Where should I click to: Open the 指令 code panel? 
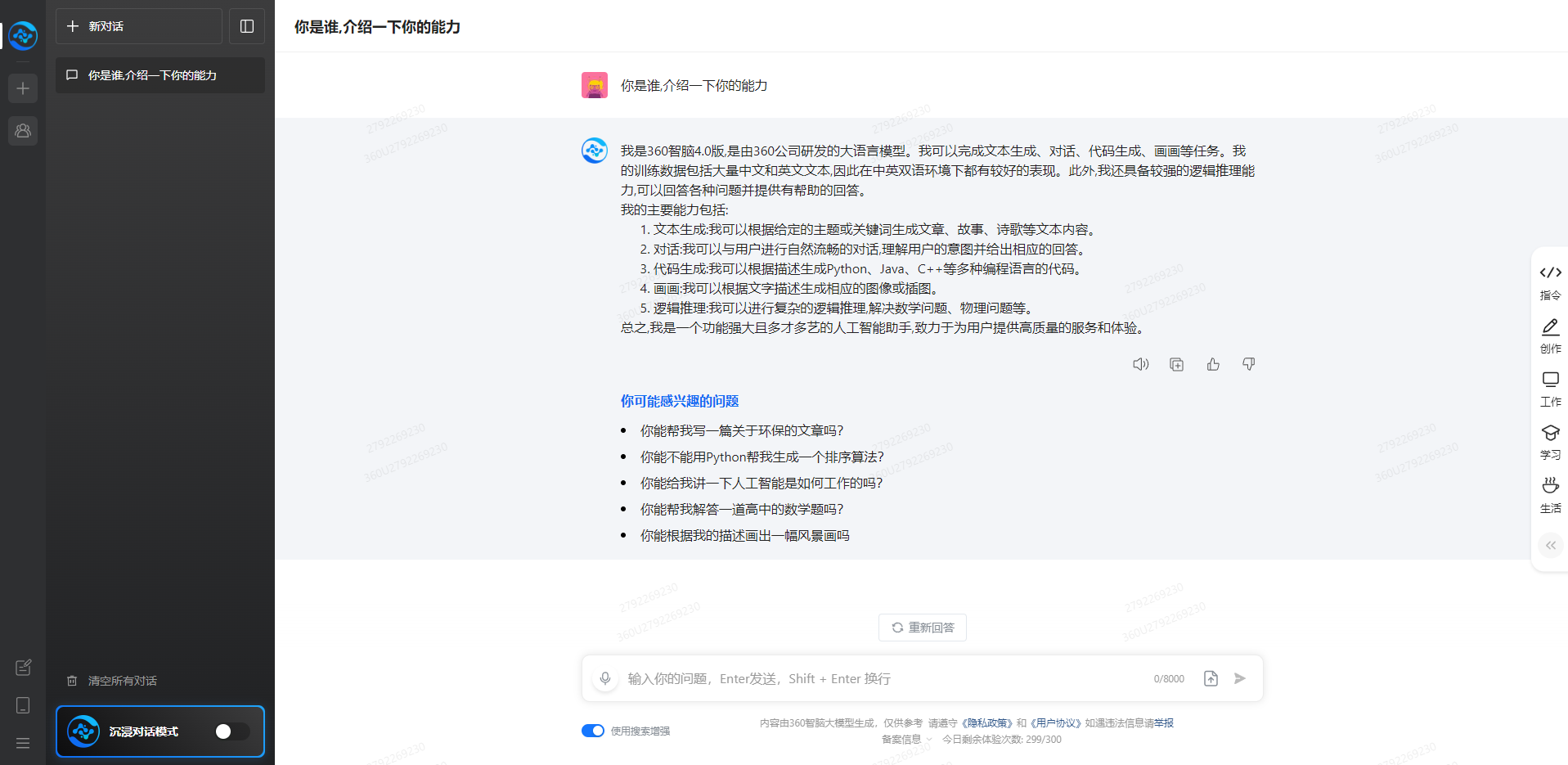(1551, 281)
